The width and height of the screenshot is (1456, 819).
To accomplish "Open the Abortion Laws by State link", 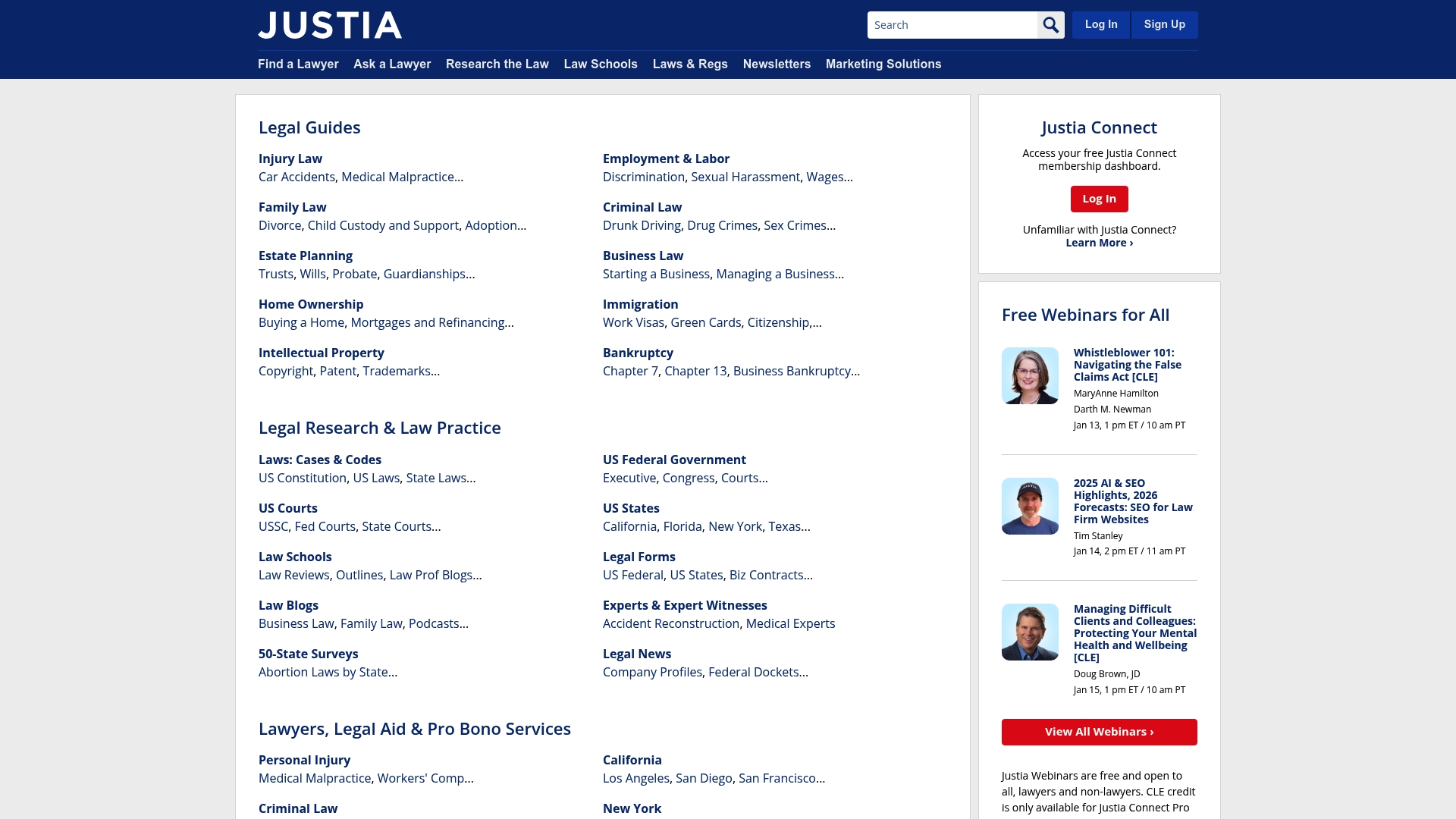I will [322, 672].
